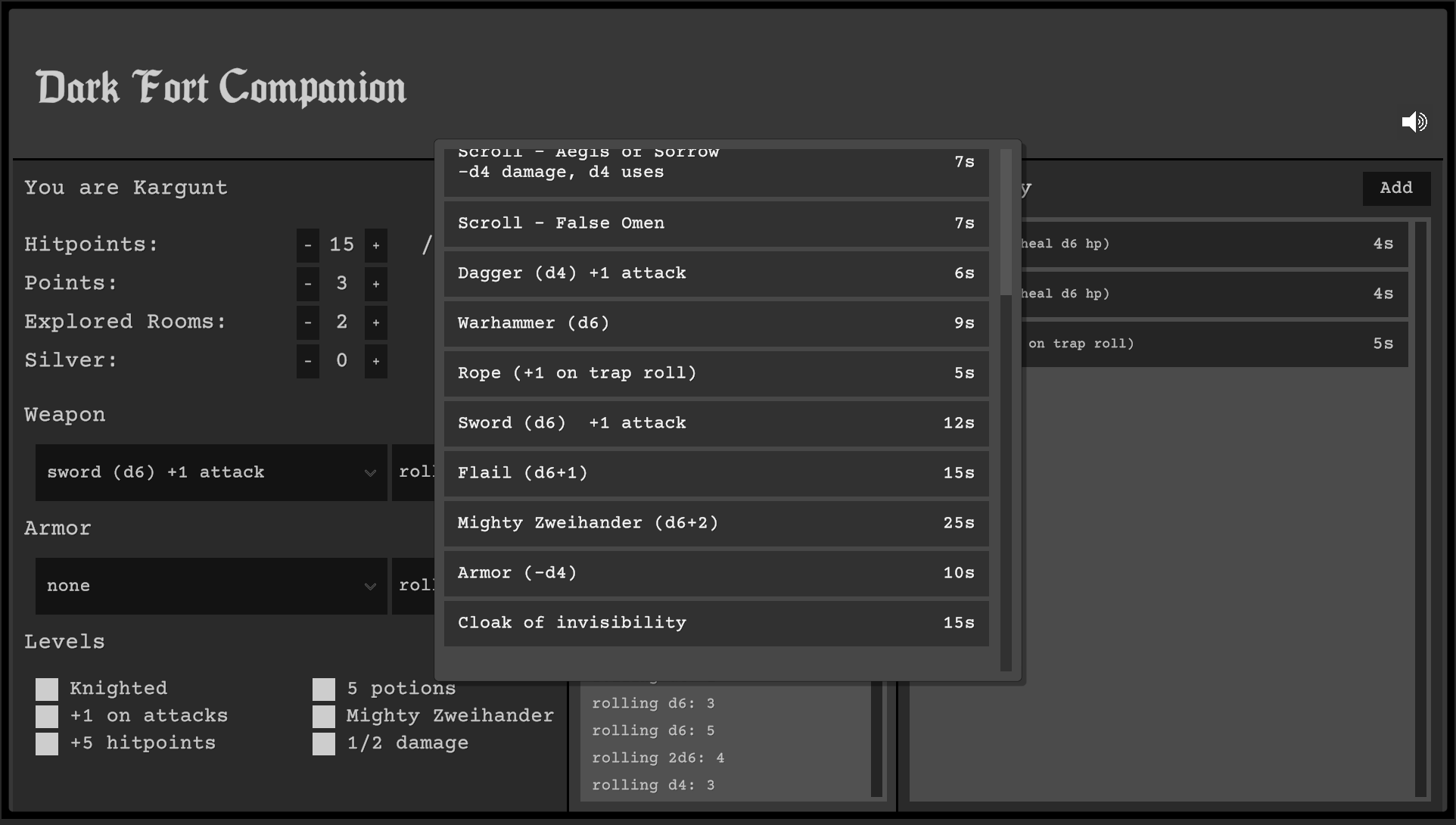Viewport: 1456px width, 825px height.
Task: Pick Mighty Zweihander (d6+2) for 25s
Action: pyautogui.click(x=716, y=523)
